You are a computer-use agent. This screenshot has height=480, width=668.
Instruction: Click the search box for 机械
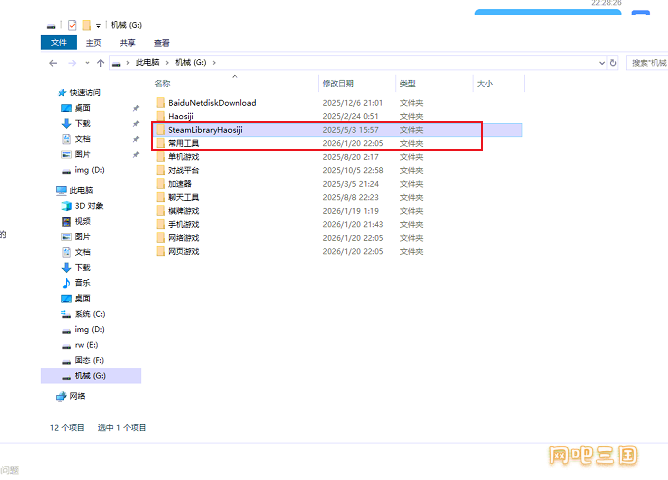point(648,63)
